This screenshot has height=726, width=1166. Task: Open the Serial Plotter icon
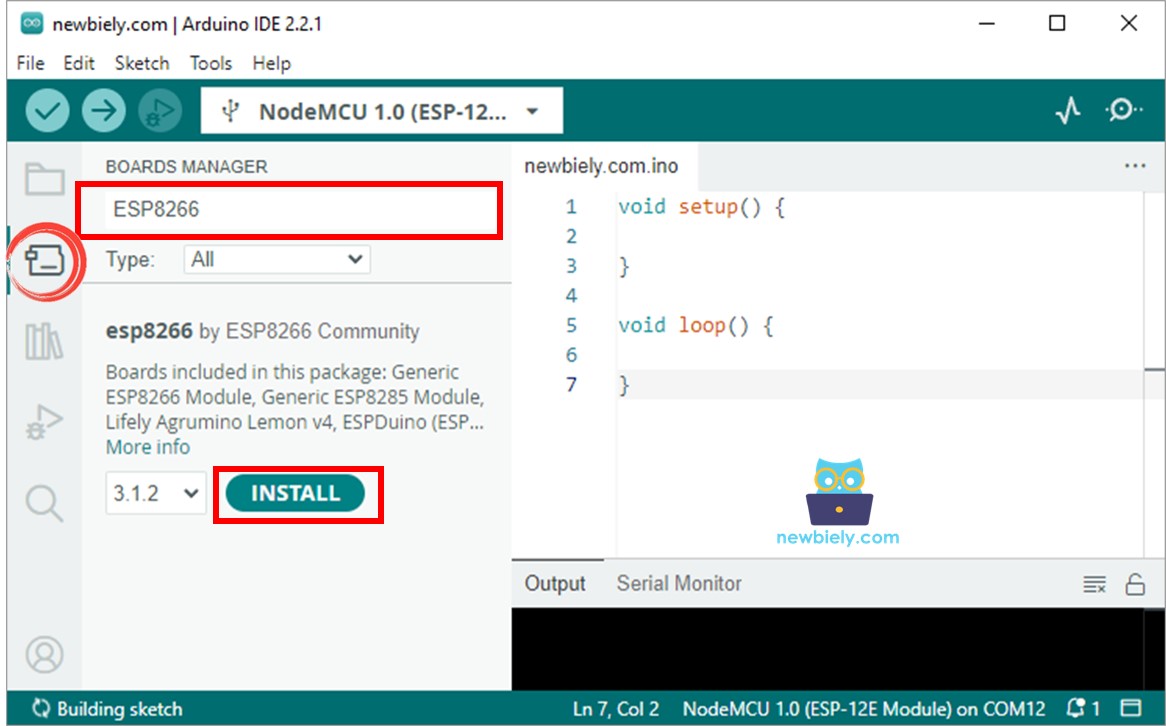1069,110
